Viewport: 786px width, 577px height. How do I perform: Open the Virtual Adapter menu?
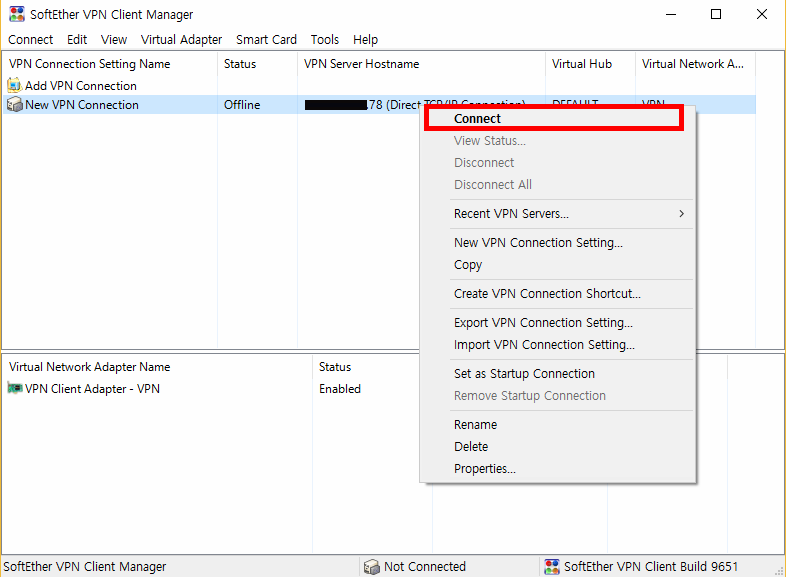pos(181,40)
